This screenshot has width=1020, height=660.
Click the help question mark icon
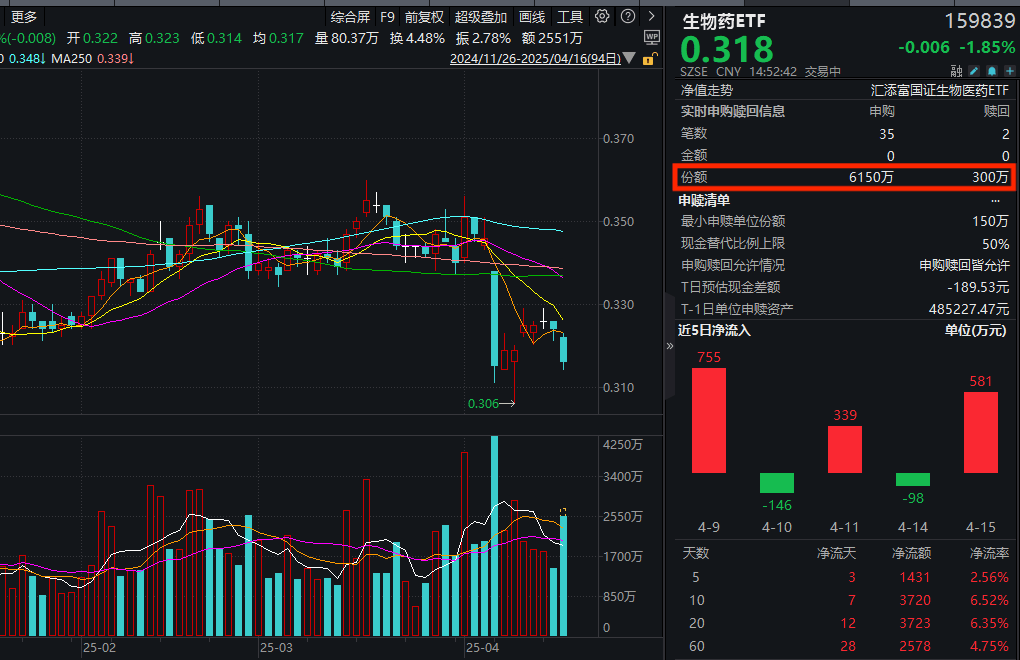[x=628, y=16]
